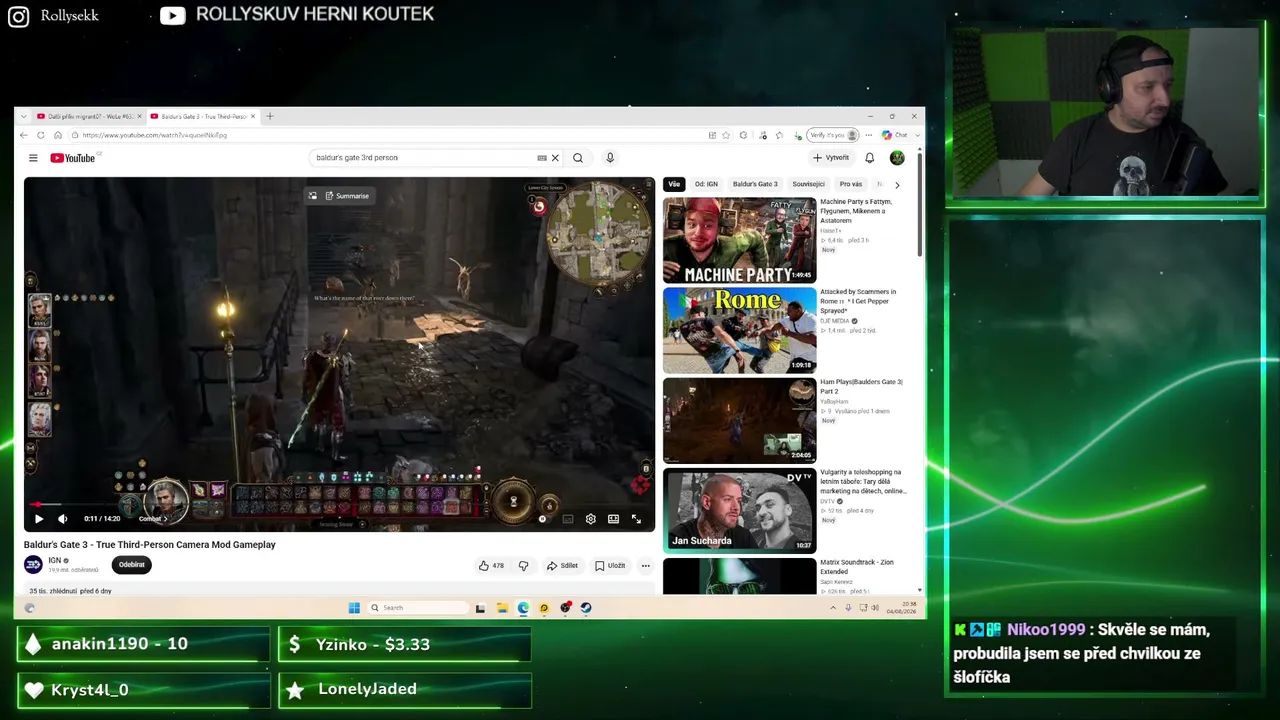This screenshot has height=720, width=1280.
Task: Click the Vytvořit create button
Action: 831,158
